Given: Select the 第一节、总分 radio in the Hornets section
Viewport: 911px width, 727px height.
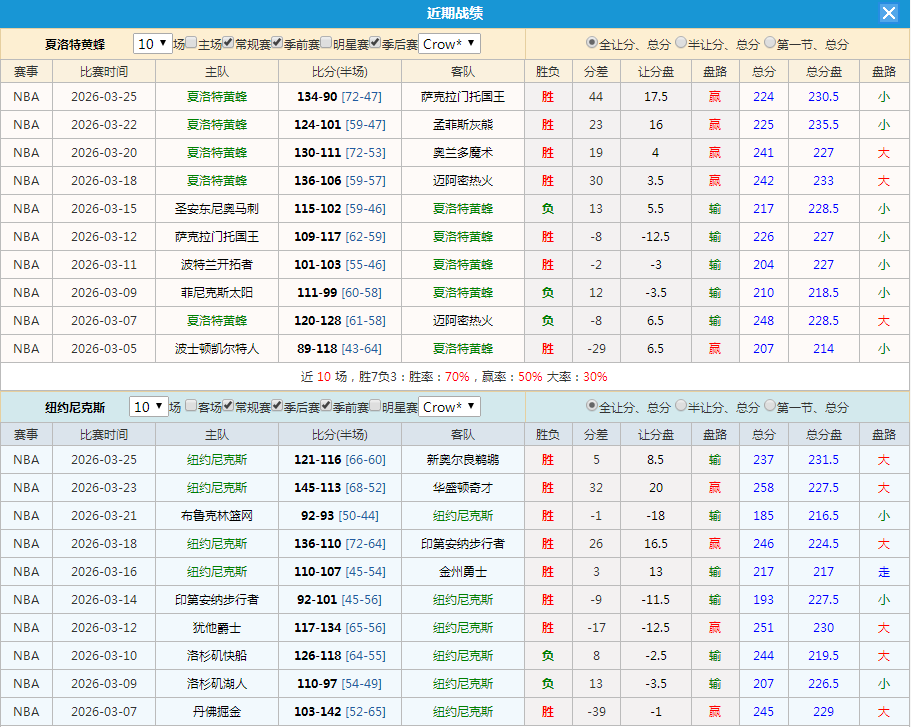Looking at the screenshot, I should 769,43.
